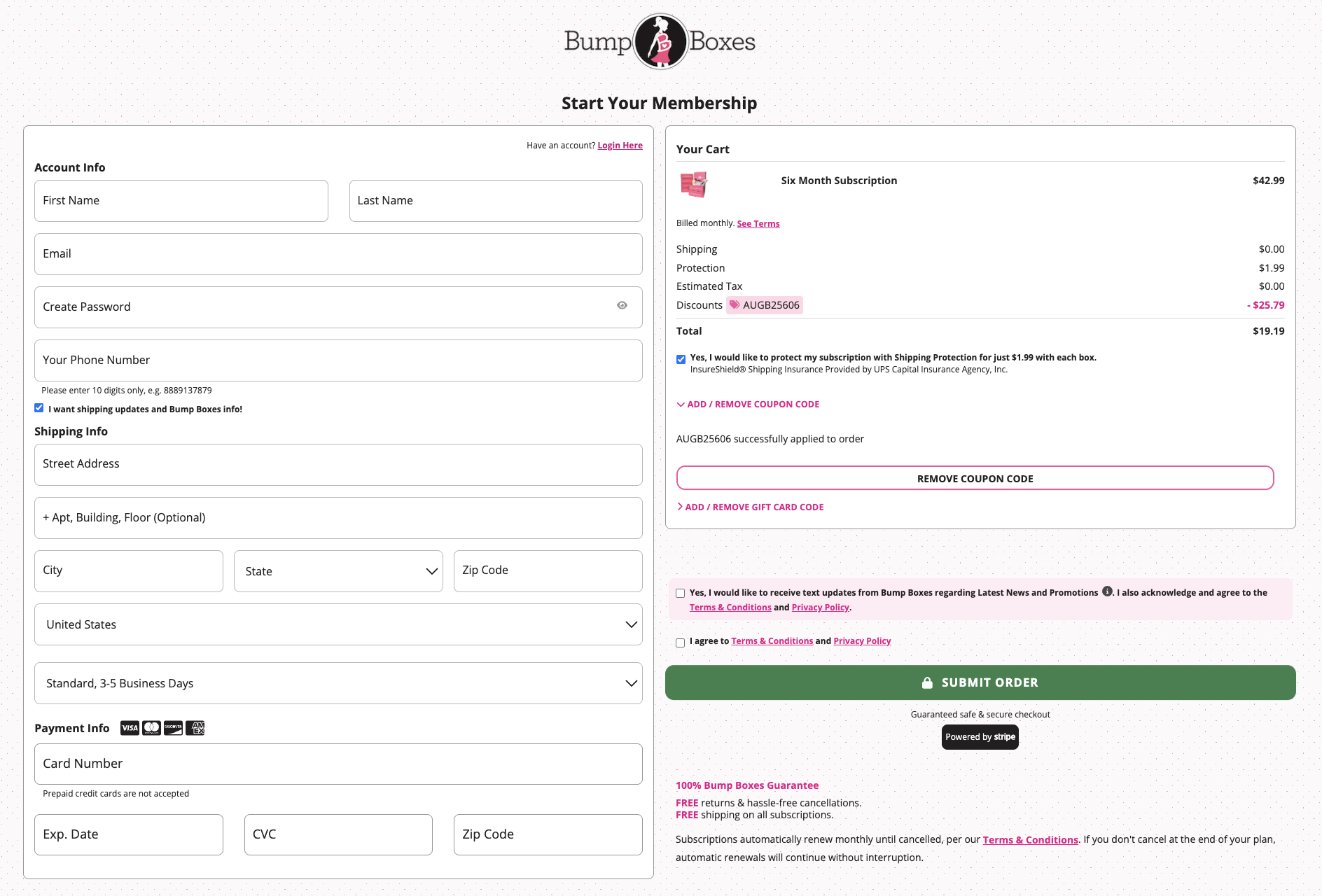Open the State dropdown
1322x896 pixels.
338,571
